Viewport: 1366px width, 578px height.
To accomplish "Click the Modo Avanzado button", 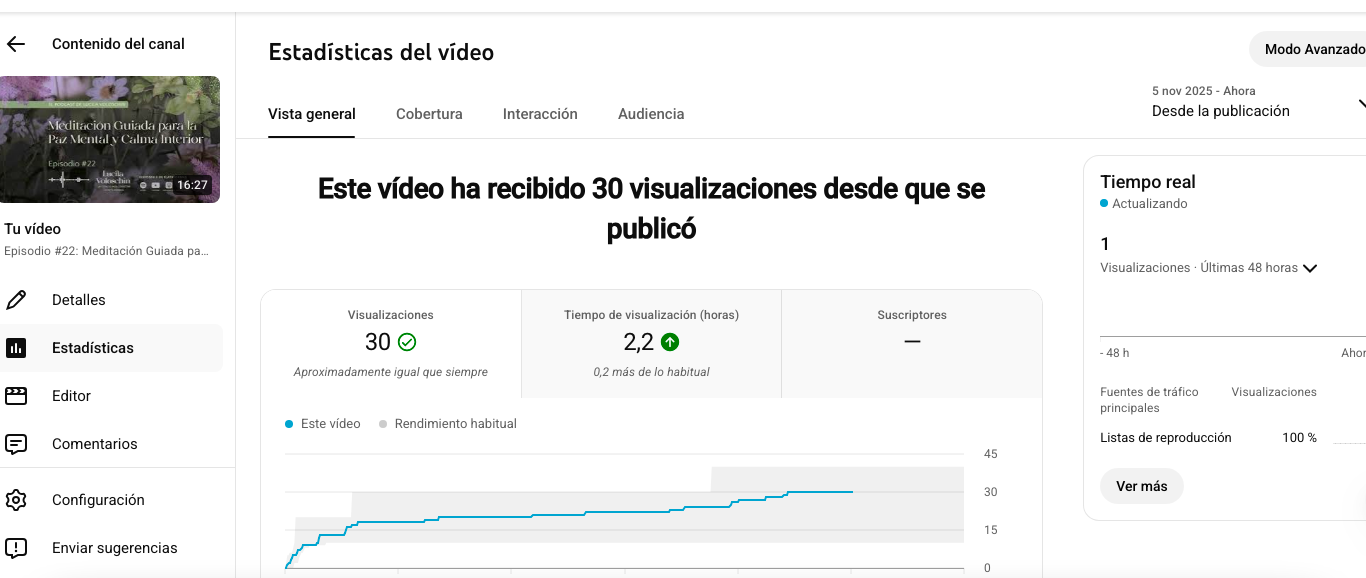I will [1312, 49].
